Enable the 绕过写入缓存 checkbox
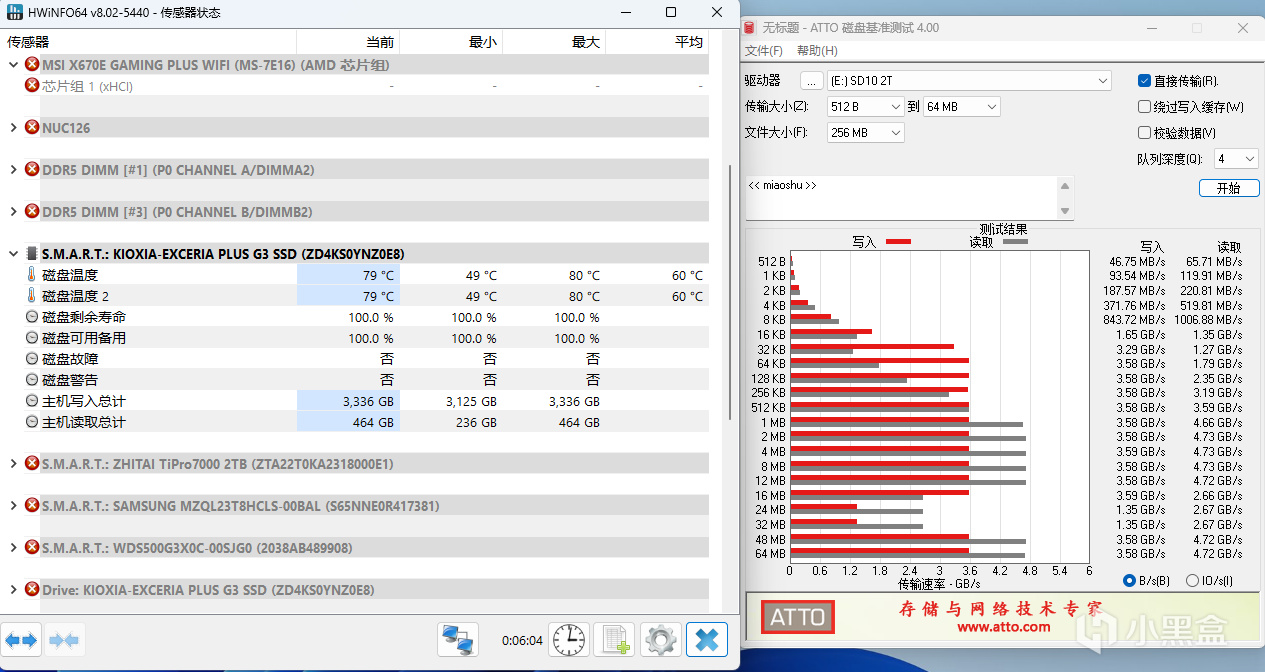The height and width of the screenshot is (672, 1265). coord(1145,107)
